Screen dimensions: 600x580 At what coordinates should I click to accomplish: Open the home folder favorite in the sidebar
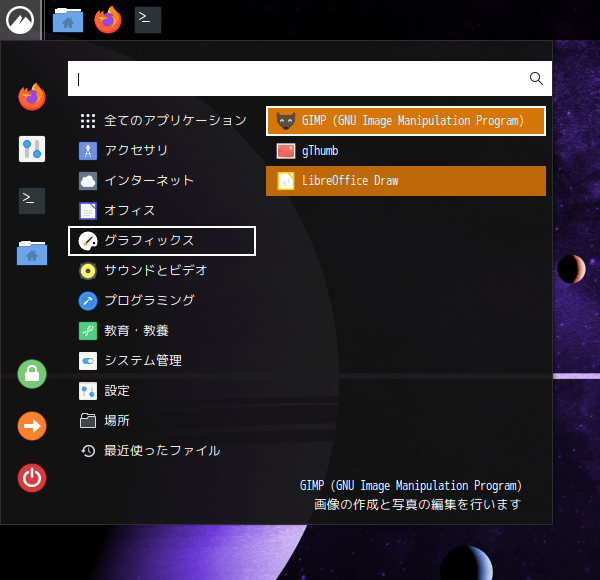pos(32,253)
